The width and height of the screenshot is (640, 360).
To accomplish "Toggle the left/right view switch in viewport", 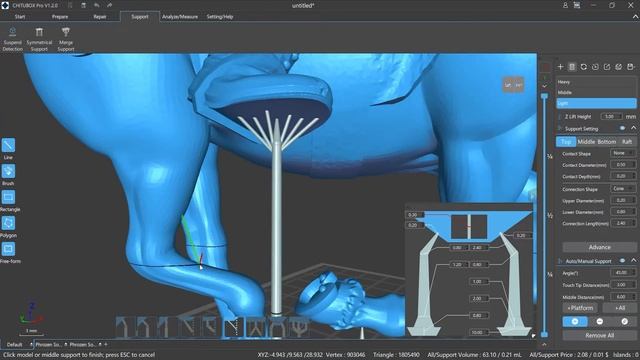I will 513,85.
